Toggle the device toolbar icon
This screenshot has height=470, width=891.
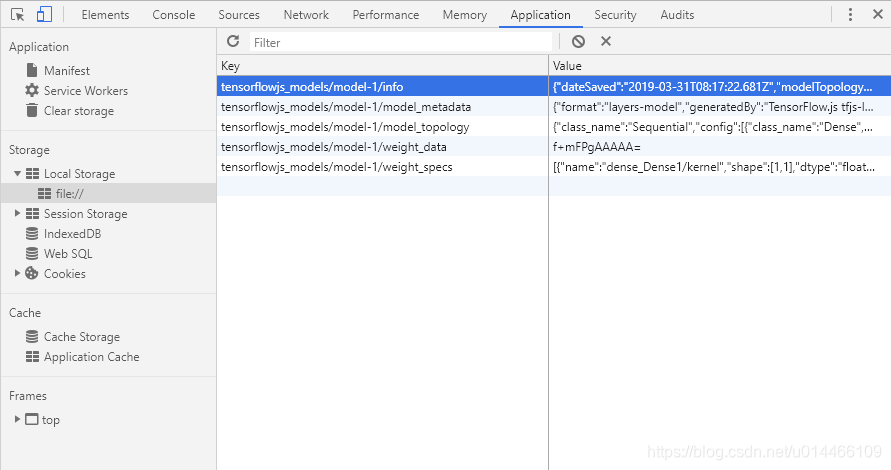(x=44, y=15)
